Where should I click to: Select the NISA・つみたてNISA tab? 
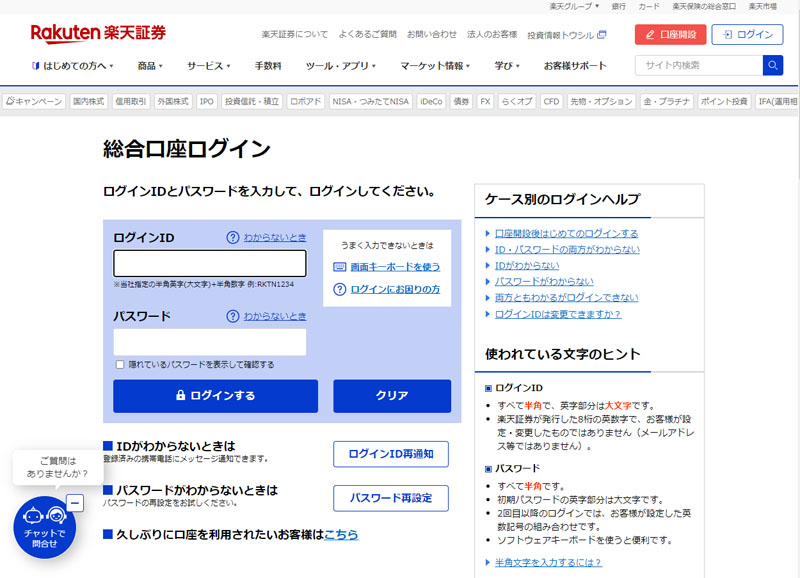point(370,102)
